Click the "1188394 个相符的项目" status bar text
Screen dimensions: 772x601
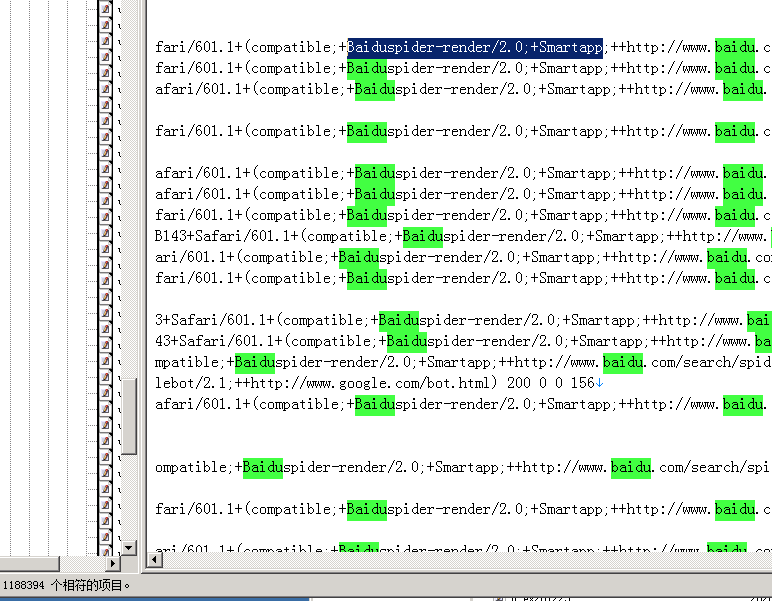(66, 585)
